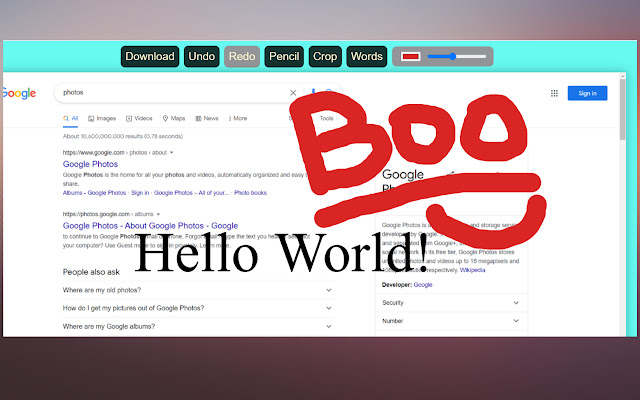Open dropdown arrow beside photos.google.com albums

tap(158, 214)
